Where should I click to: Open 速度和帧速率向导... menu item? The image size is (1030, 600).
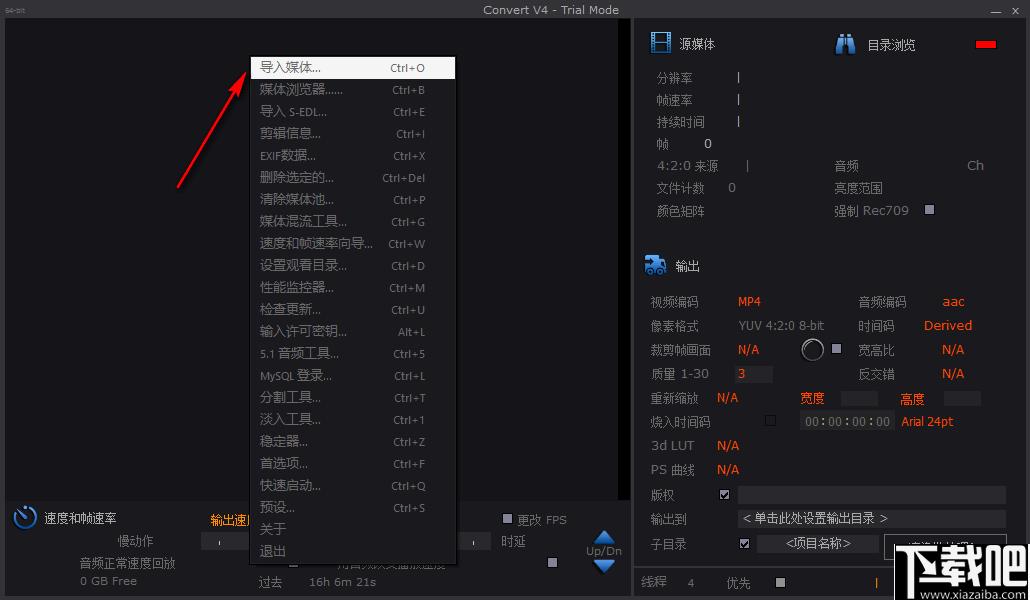[353, 243]
